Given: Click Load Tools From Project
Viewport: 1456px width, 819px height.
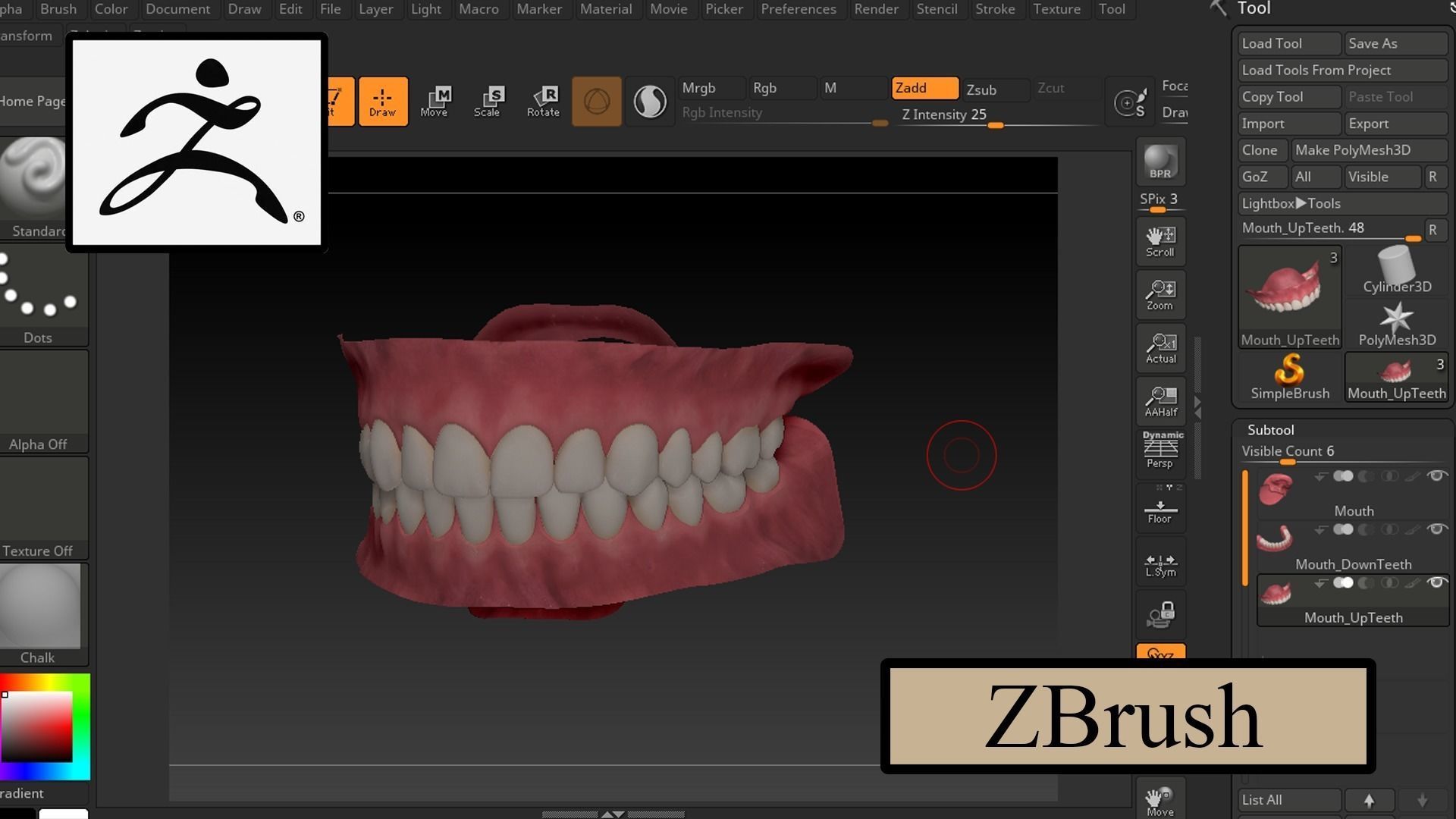Looking at the screenshot, I should tap(1344, 70).
